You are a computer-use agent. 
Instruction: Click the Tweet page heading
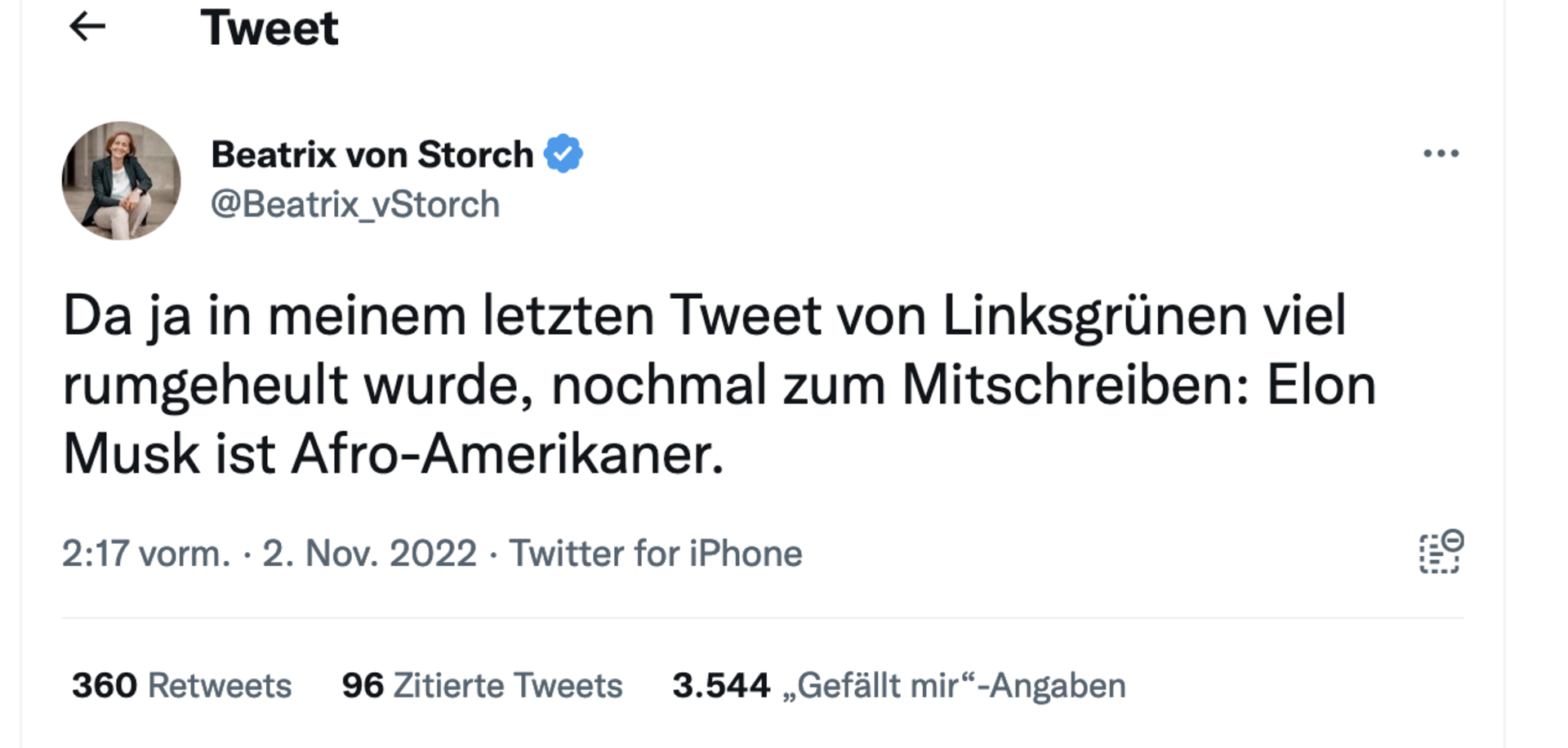[269, 28]
